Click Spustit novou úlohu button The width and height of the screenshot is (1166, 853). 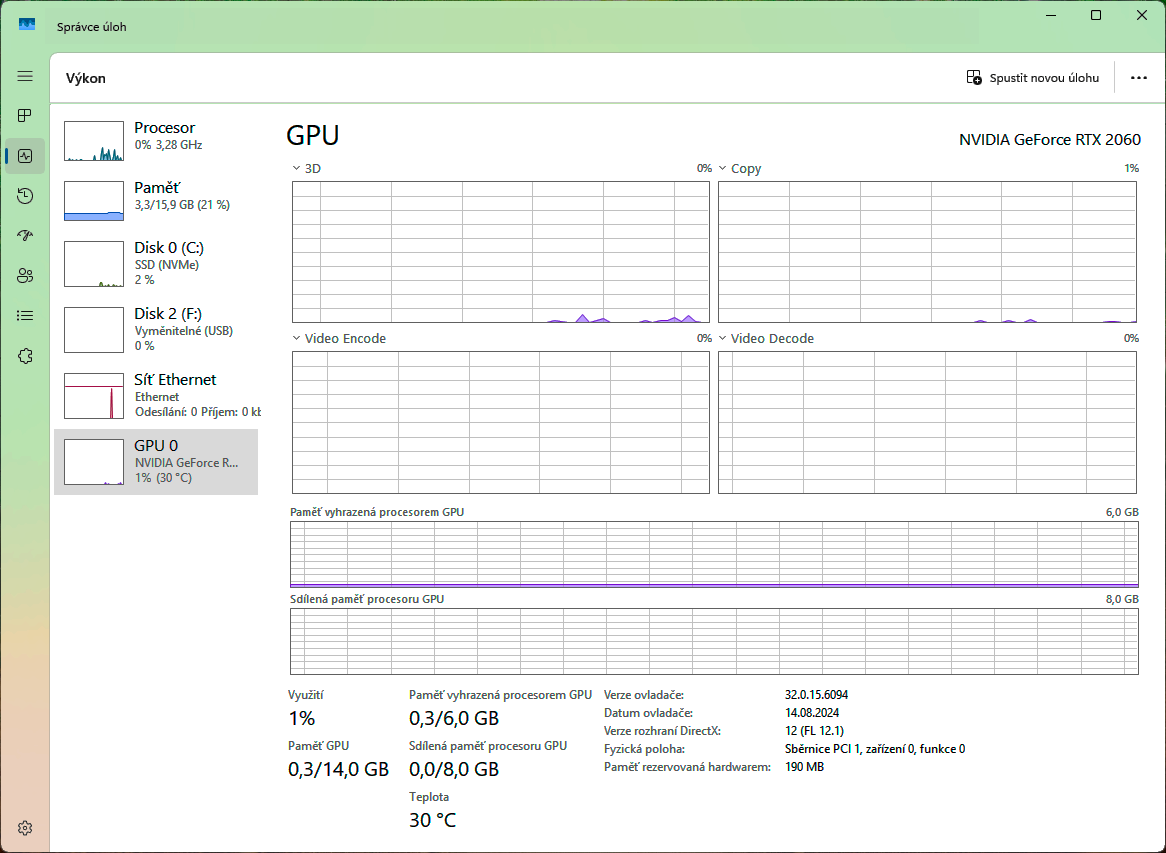(1033, 78)
